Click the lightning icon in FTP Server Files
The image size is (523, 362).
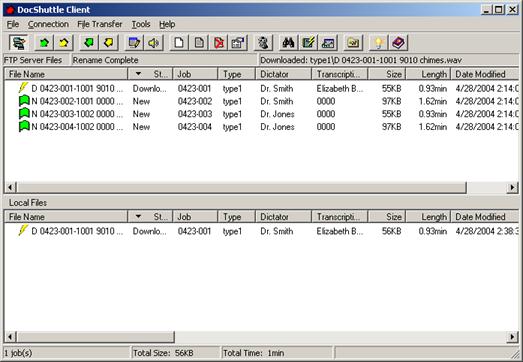[x=23, y=88]
